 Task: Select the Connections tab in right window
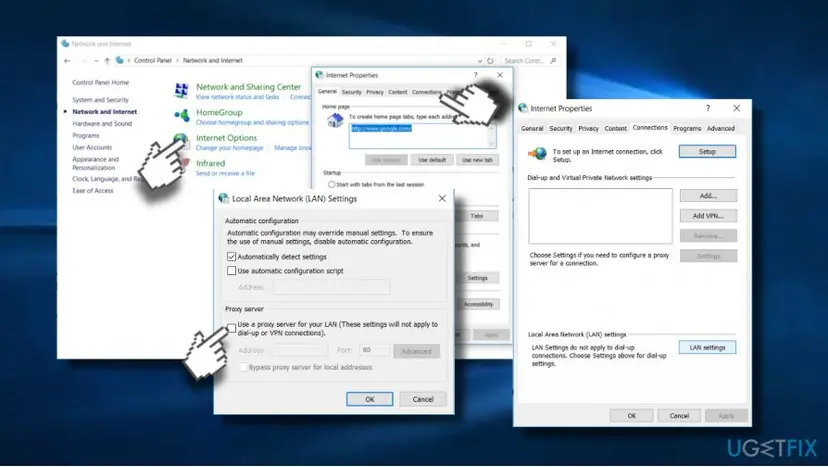650,128
